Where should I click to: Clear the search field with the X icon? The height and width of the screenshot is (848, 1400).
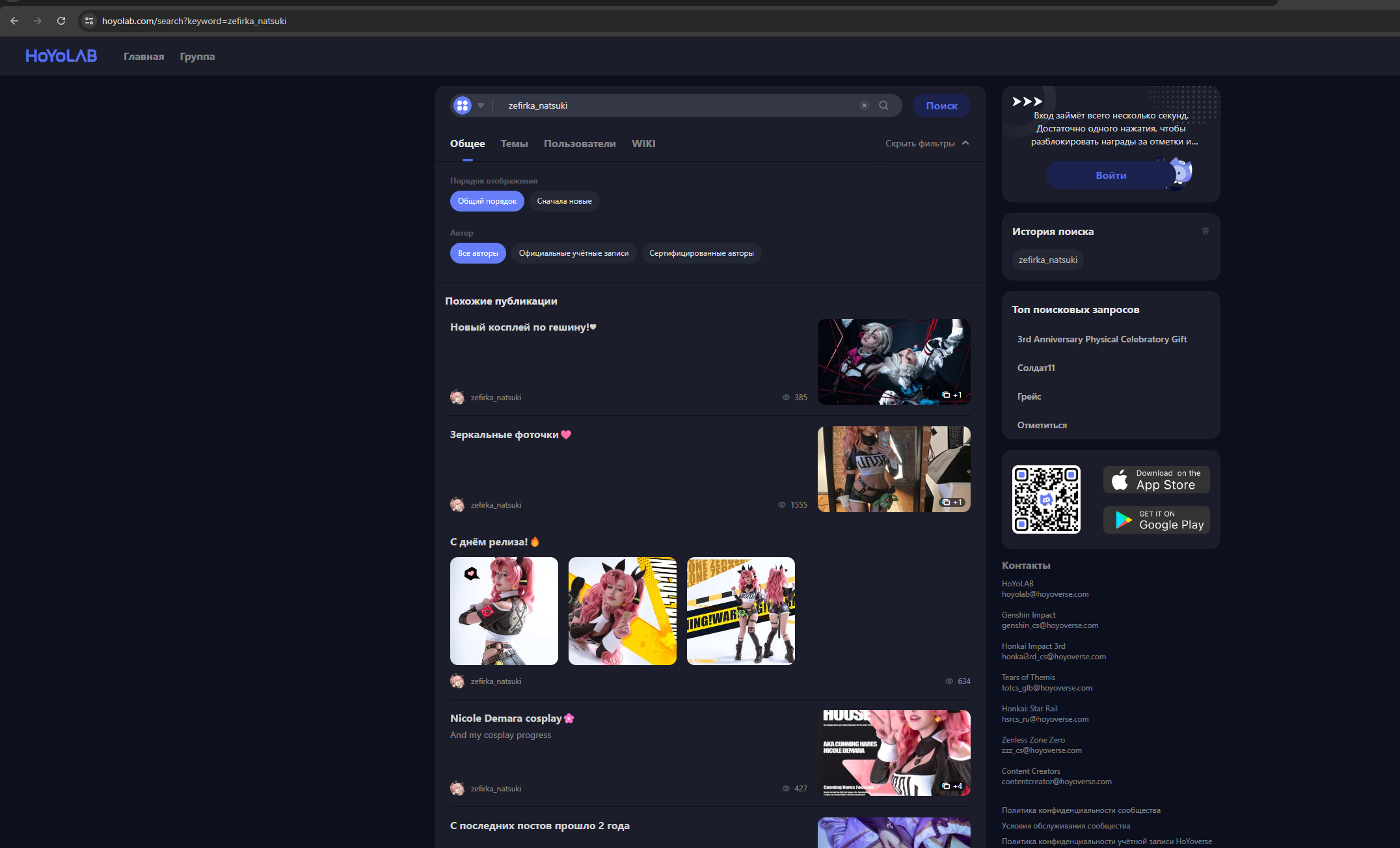pyautogui.click(x=865, y=105)
